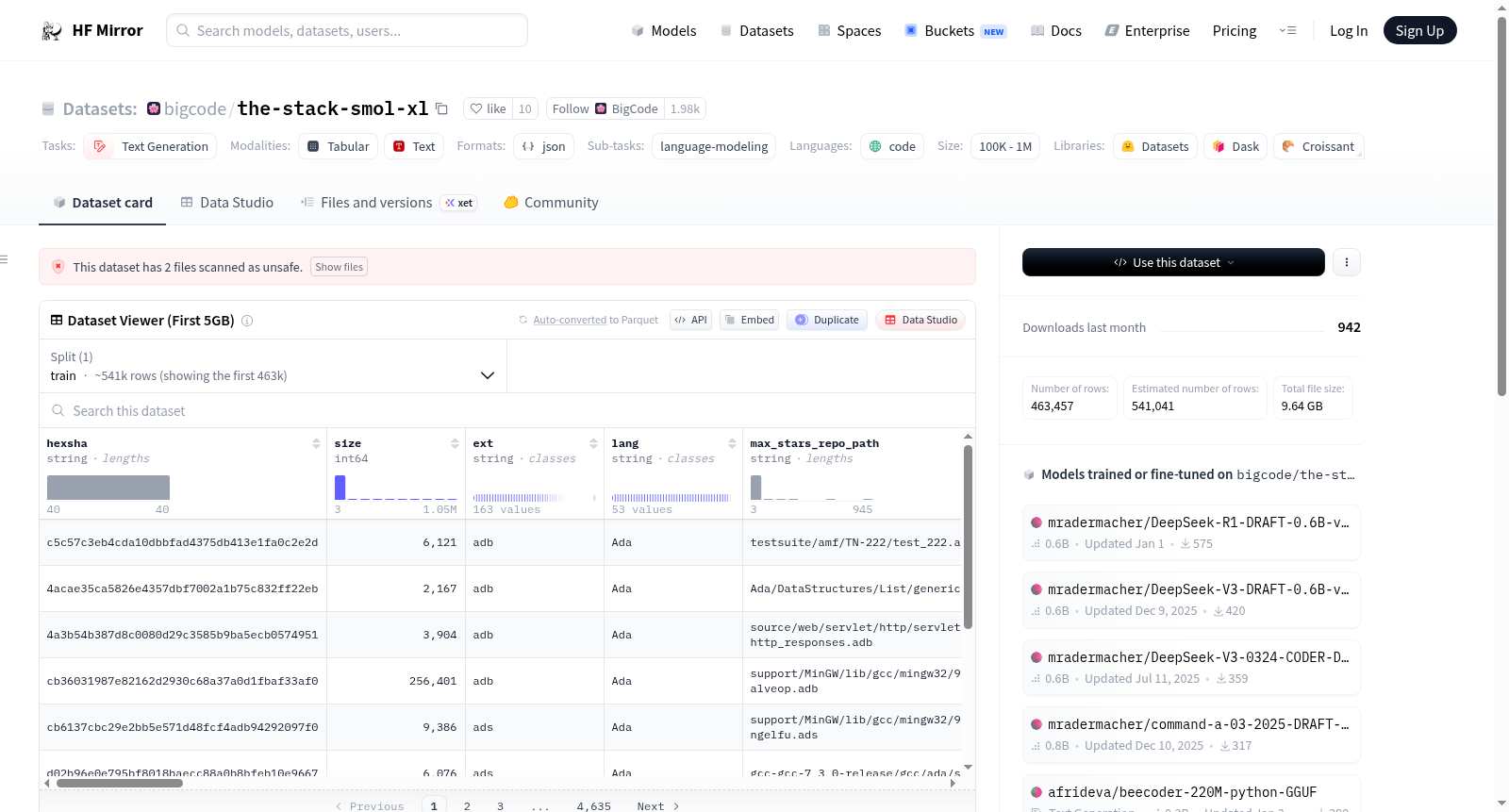Screen dimensions: 1509x812
Task: Click the Auto-converted link
Action: [x=570, y=320]
